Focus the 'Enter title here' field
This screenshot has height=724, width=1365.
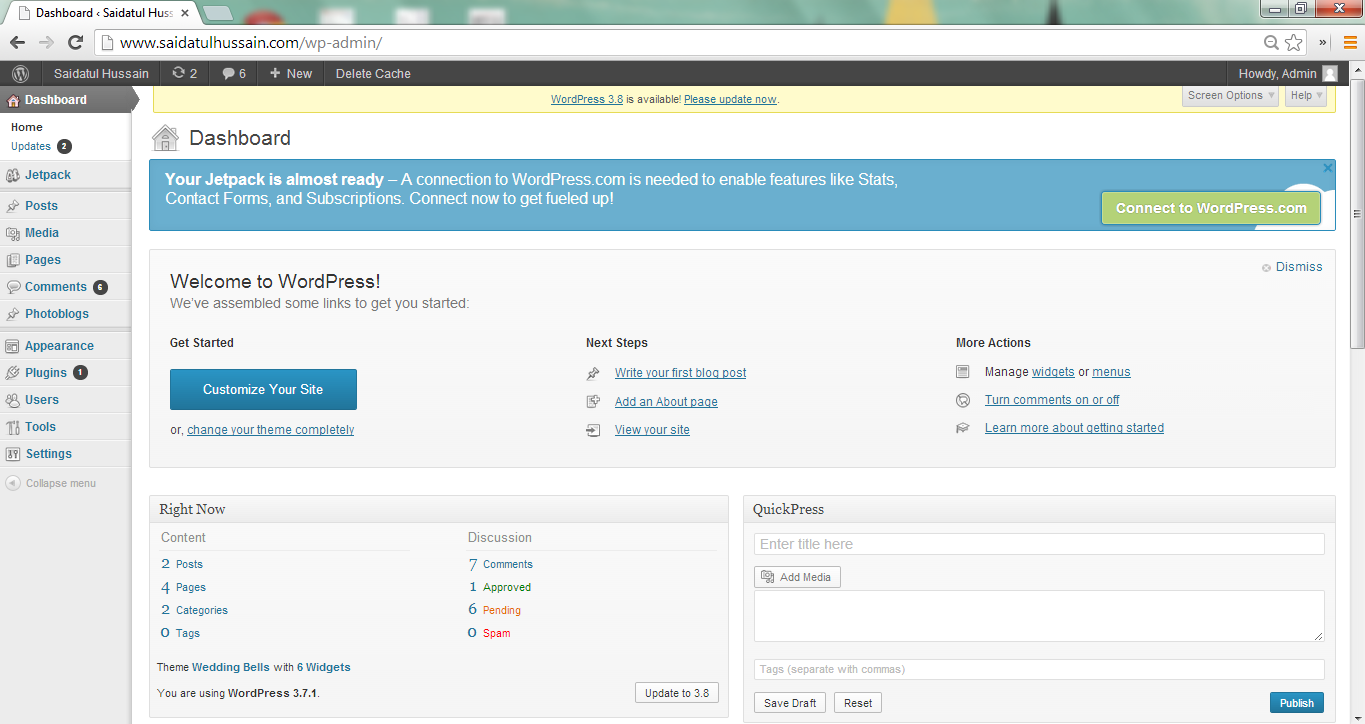[1039, 544]
